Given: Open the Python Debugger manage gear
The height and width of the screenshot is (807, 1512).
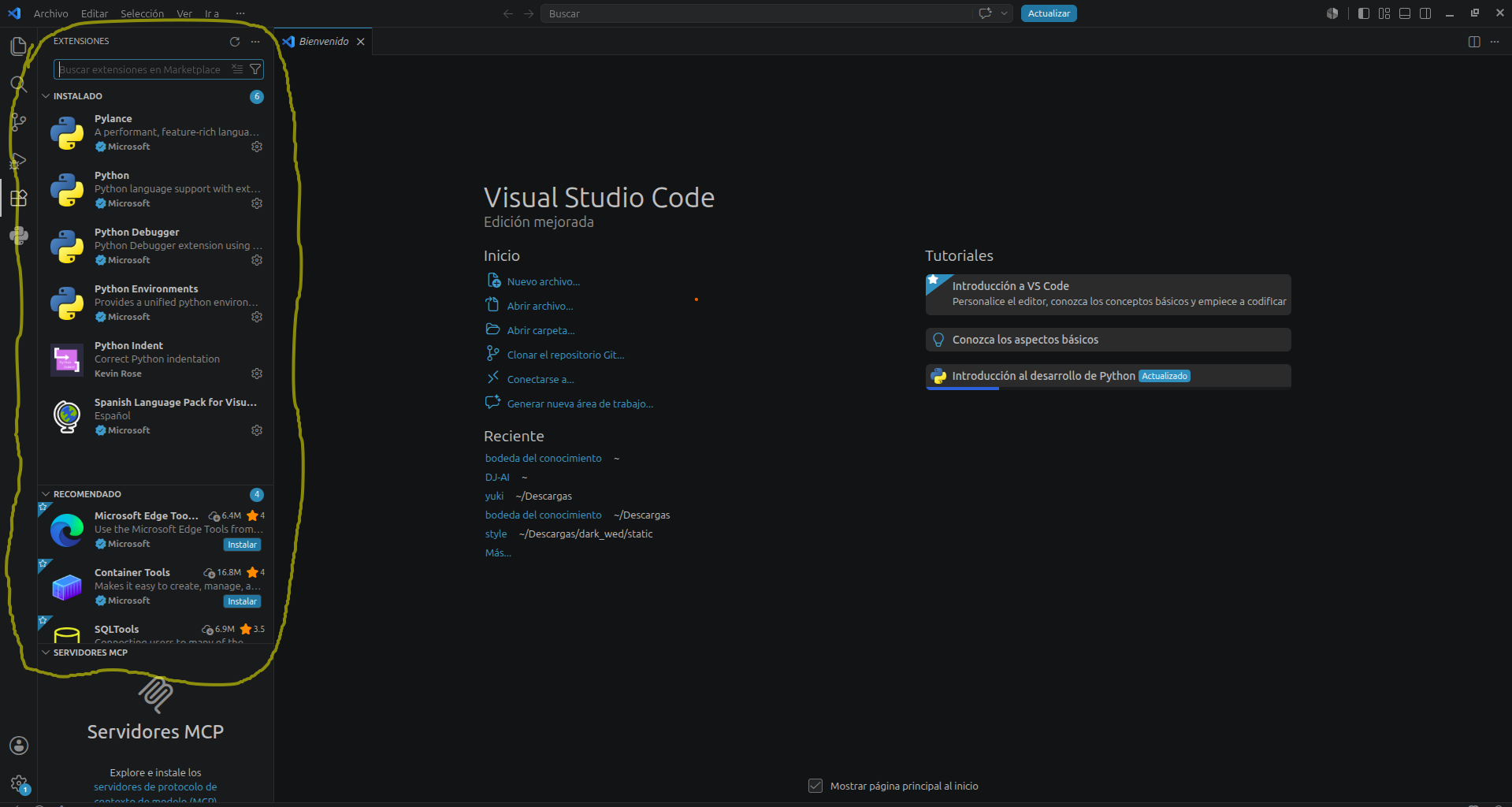Looking at the screenshot, I should click(257, 260).
